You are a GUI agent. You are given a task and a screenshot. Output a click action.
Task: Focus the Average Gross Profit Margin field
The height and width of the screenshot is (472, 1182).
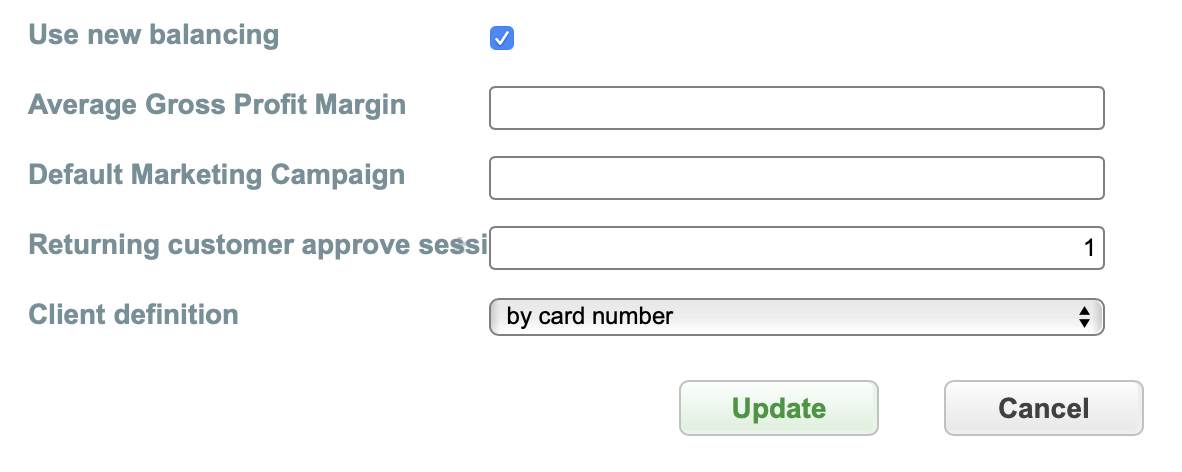[x=796, y=108]
